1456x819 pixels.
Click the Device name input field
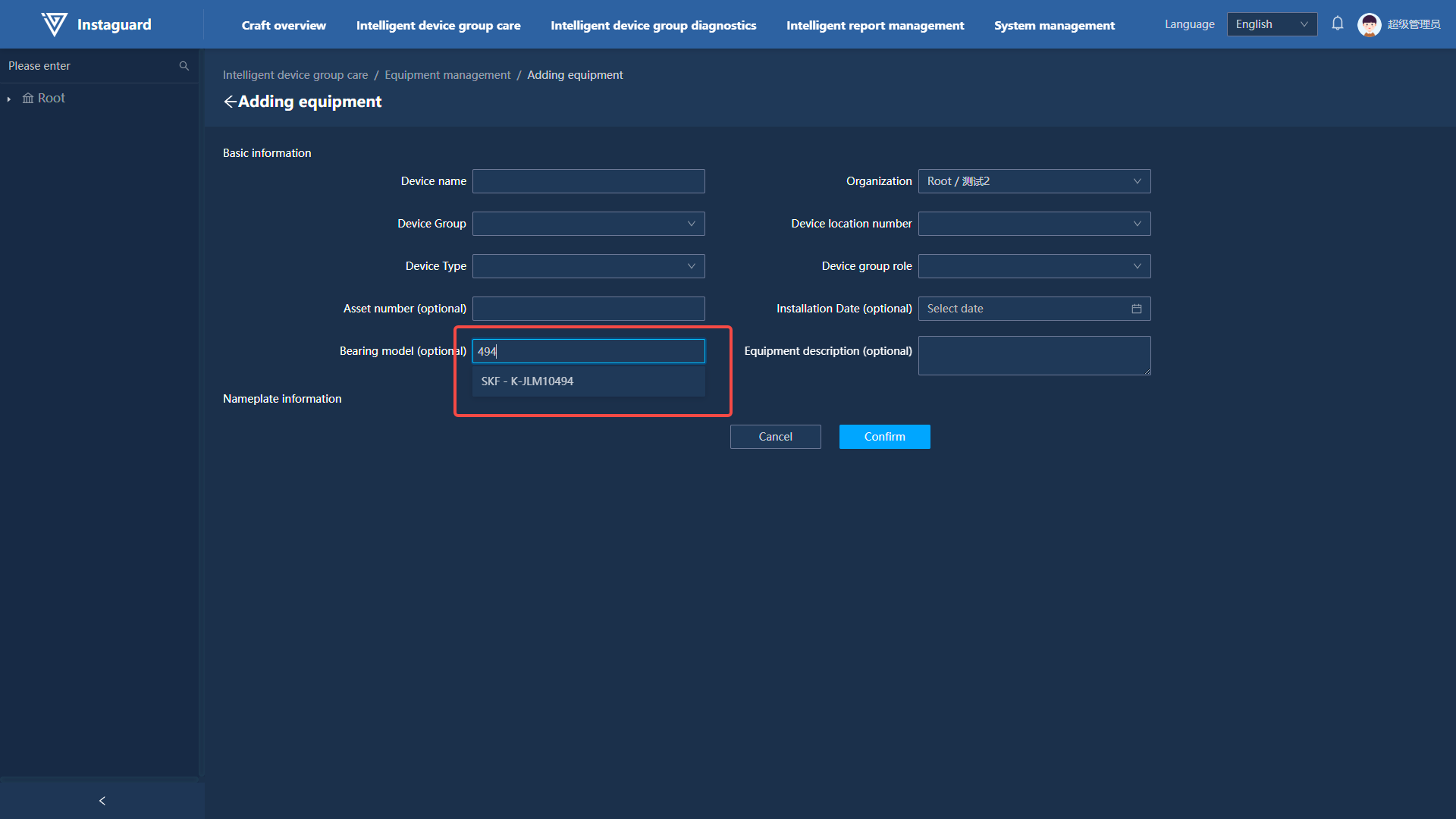click(588, 181)
